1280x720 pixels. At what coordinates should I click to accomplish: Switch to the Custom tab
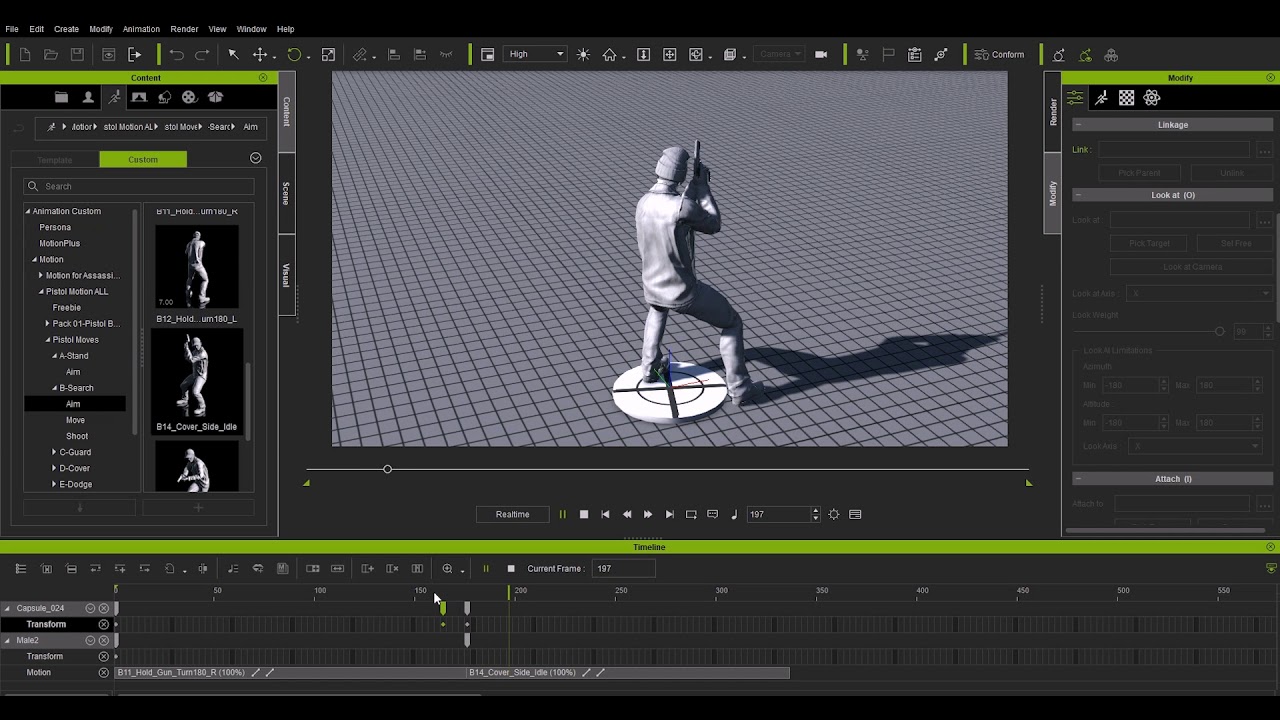click(x=143, y=160)
